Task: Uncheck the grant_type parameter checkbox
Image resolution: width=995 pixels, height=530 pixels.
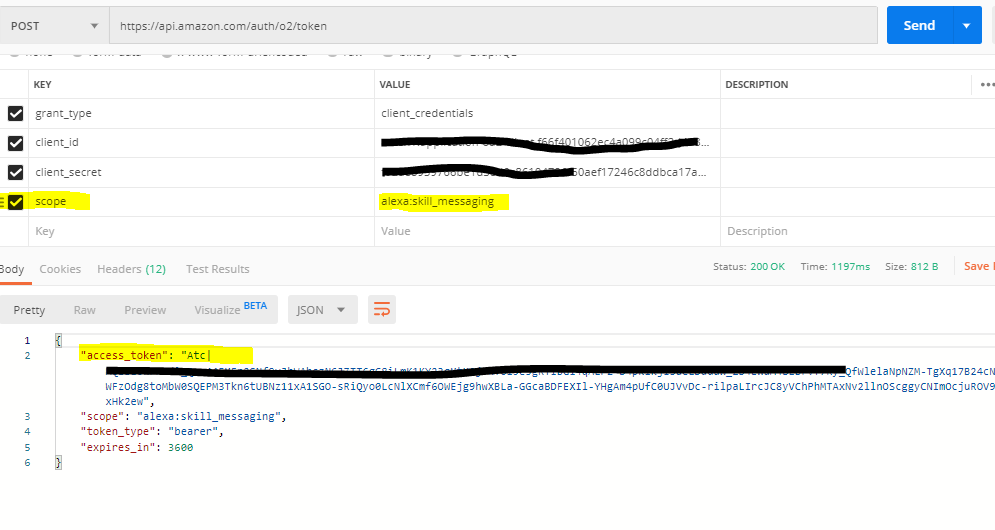Action: 15,114
